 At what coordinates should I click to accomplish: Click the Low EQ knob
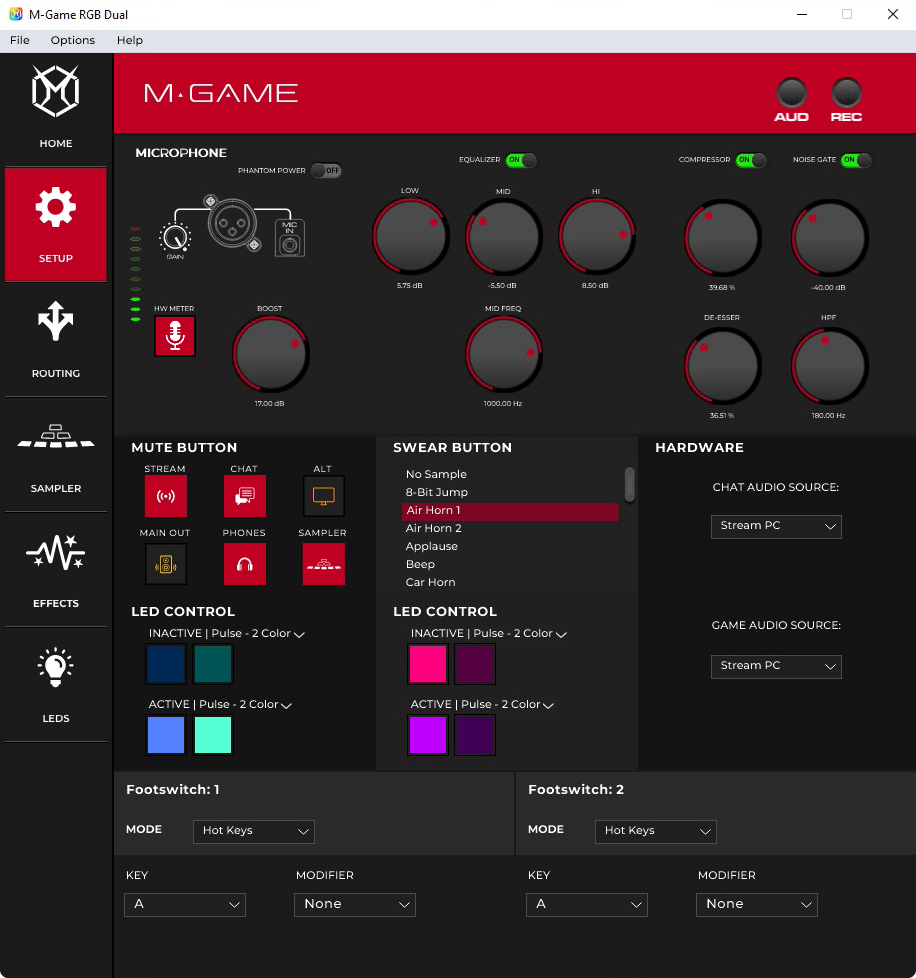click(x=411, y=236)
